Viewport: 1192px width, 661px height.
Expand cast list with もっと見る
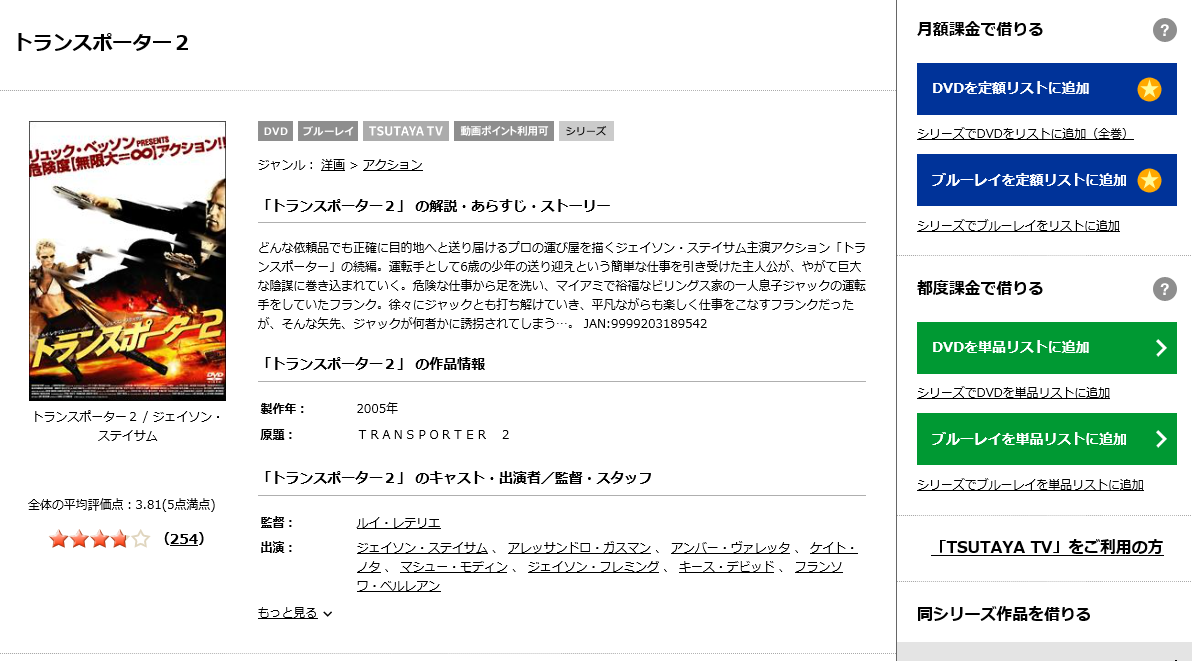[295, 613]
